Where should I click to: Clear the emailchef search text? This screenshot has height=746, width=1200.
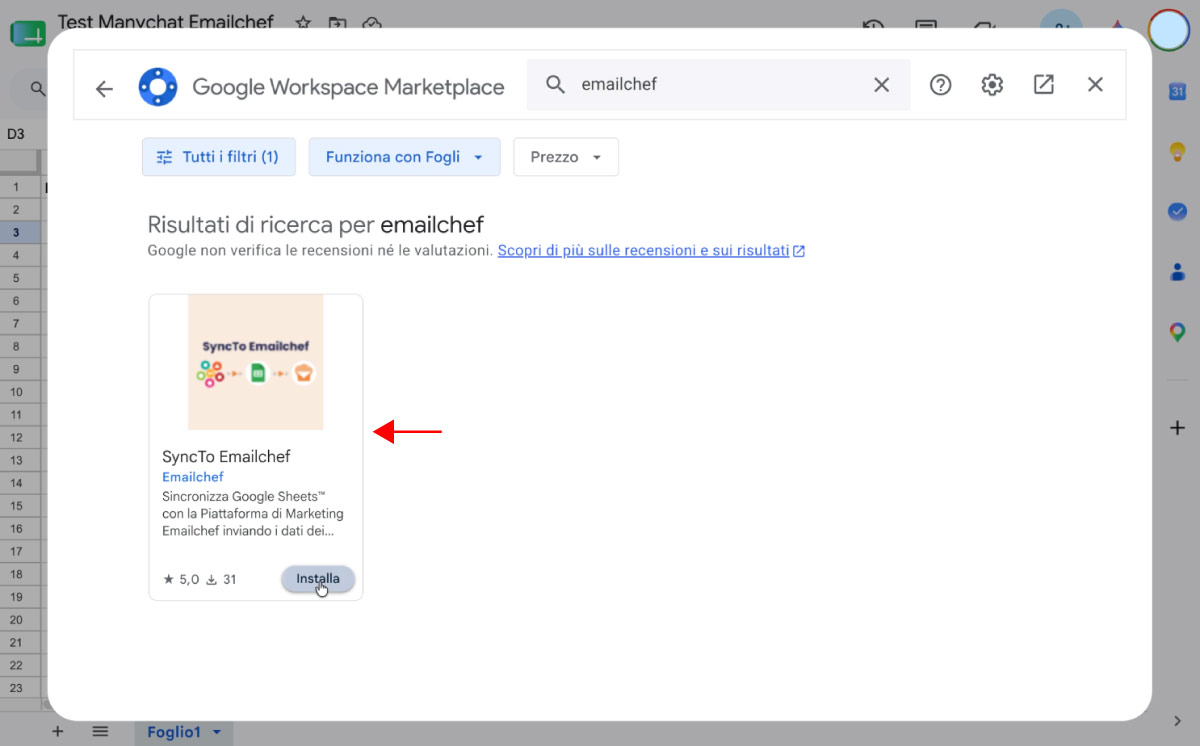tap(881, 85)
